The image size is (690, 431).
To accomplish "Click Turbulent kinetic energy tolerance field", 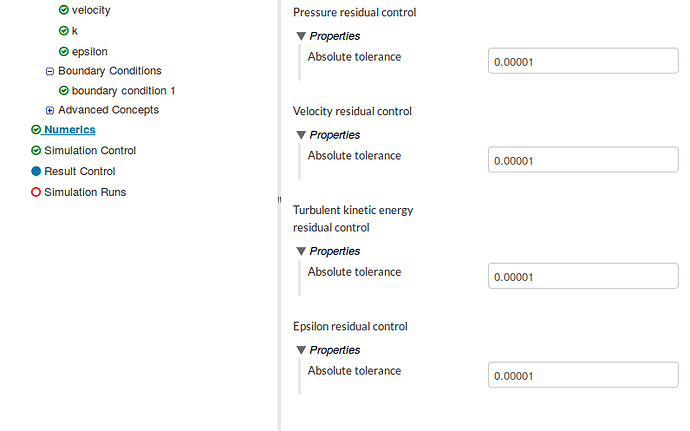I will tap(583, 277).
